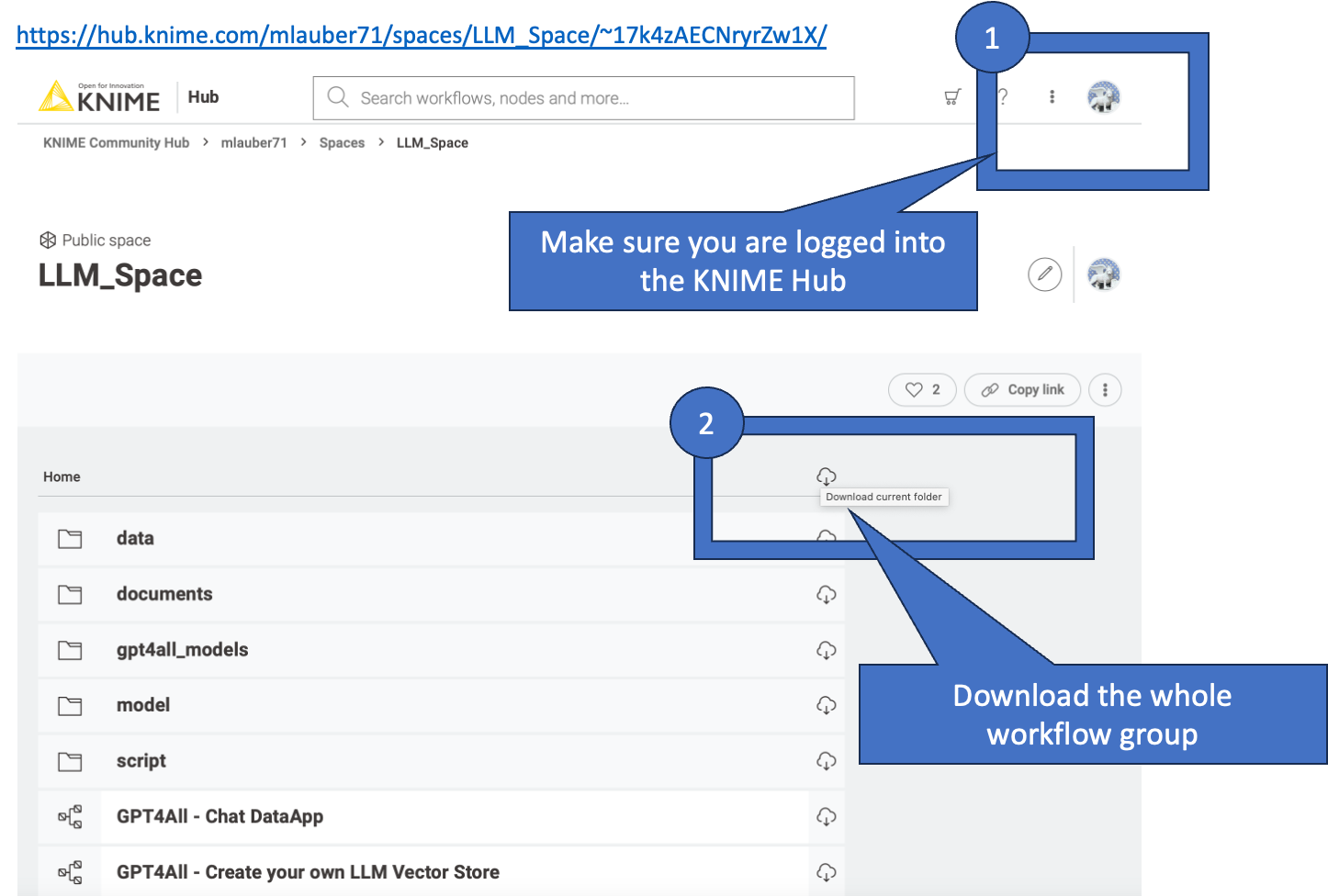Download the documents folder
Viewport: 1328px width, 896px height.
(x=827, y=594)
